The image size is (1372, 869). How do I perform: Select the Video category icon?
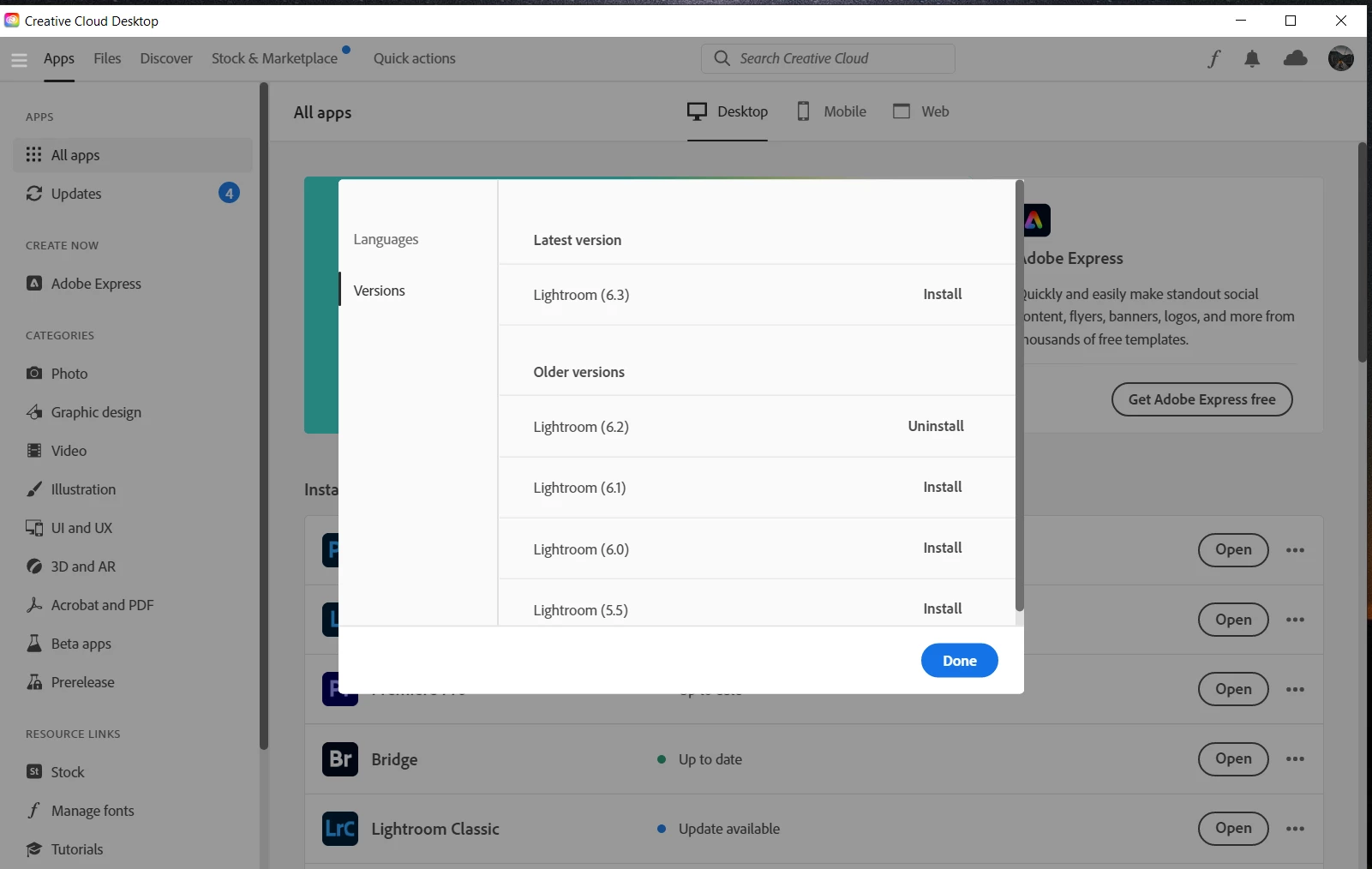[33, 450]
